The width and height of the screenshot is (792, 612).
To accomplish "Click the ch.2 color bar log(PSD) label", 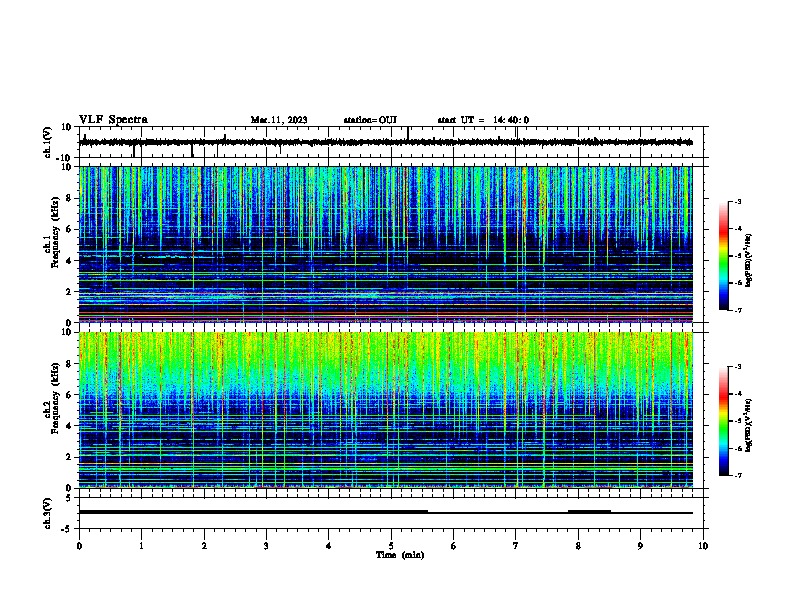I will coord(748,425).
